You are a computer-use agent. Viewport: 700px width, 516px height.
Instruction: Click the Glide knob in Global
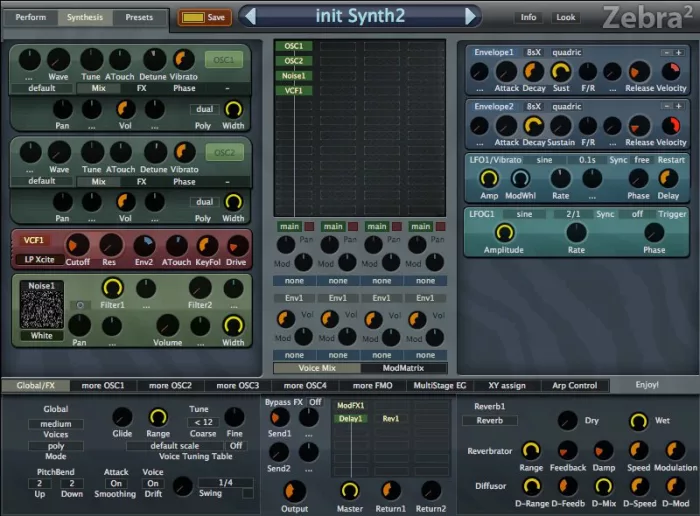tap(122, 417)
